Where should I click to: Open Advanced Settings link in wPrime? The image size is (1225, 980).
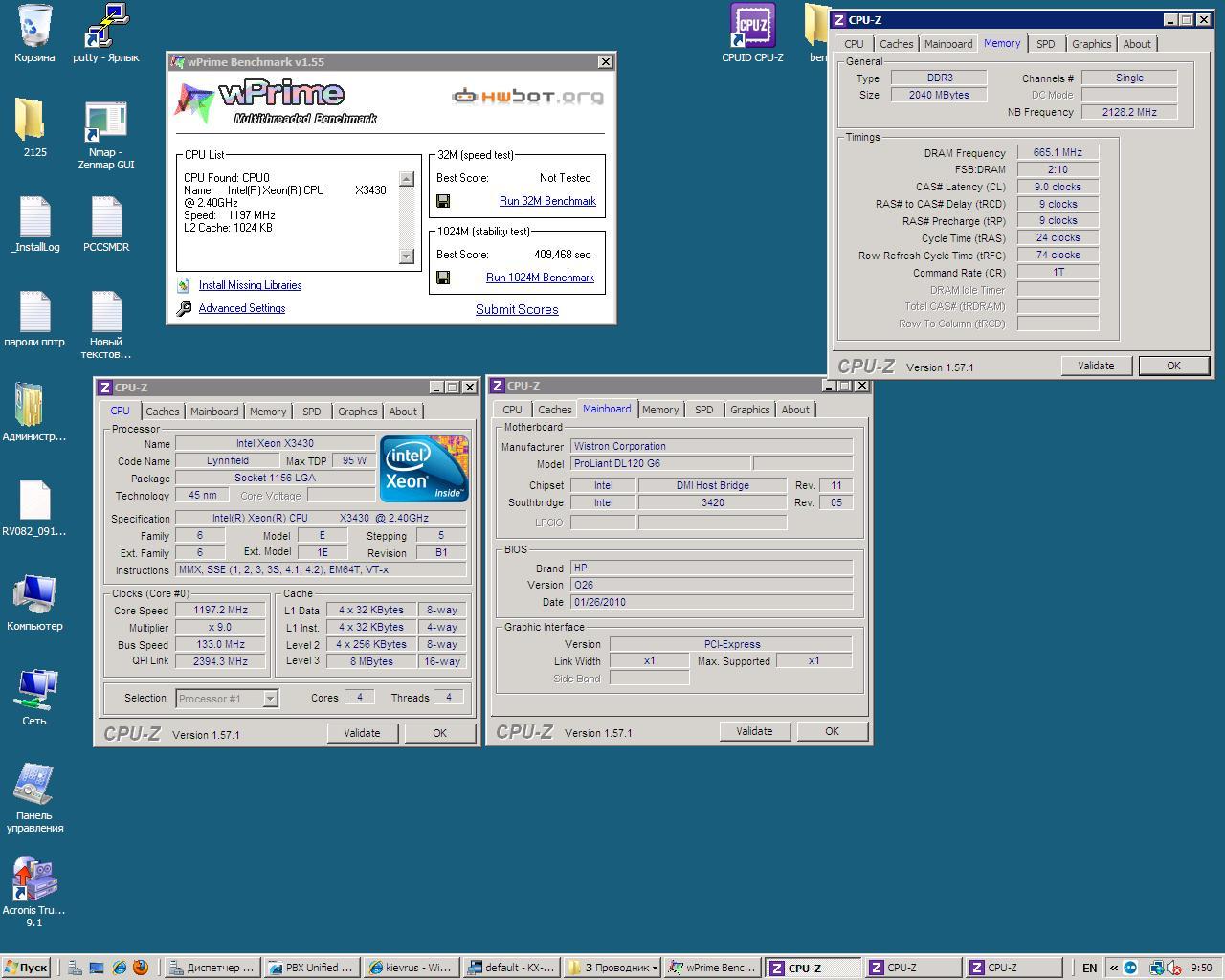pos(242,308)
